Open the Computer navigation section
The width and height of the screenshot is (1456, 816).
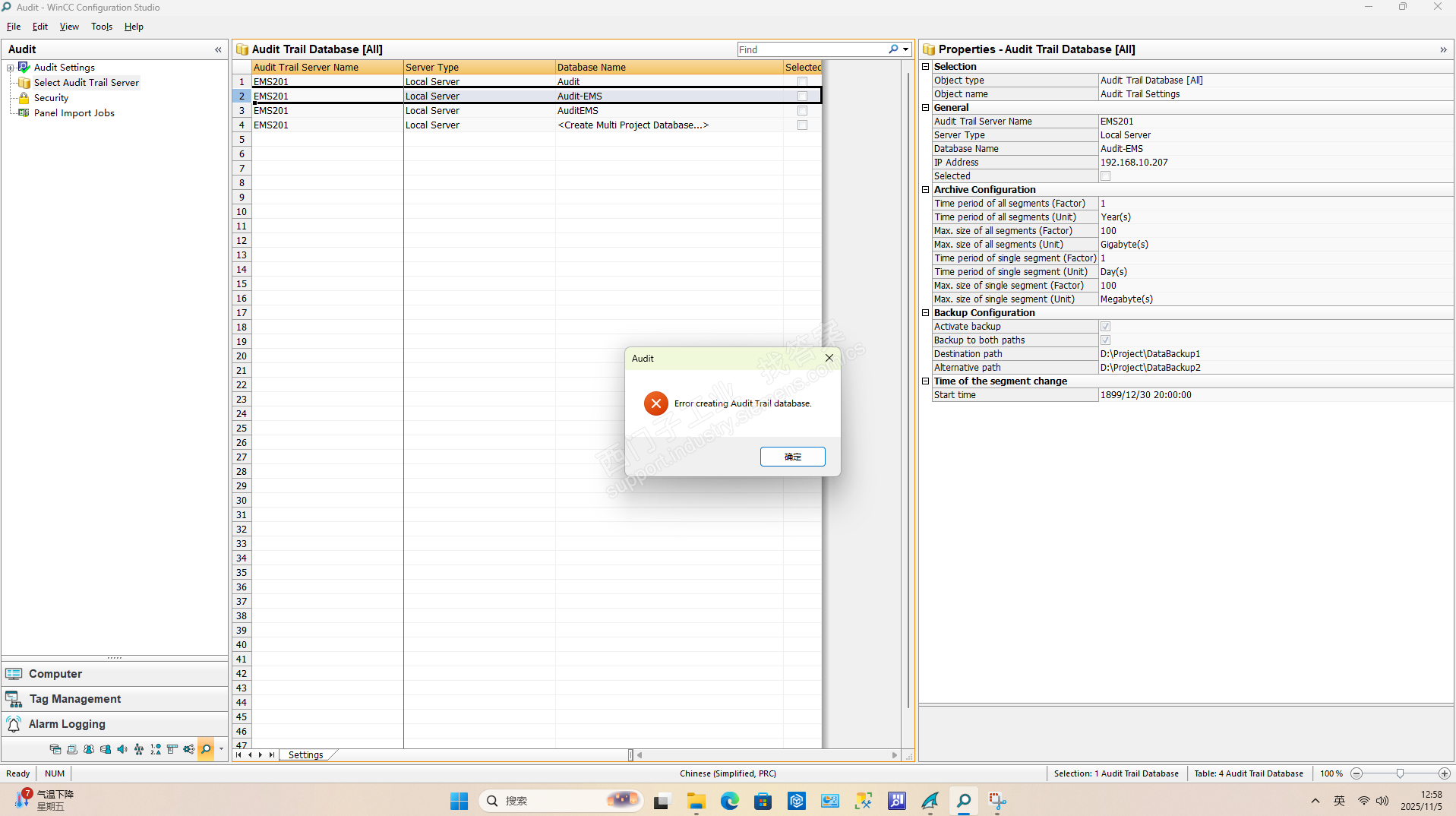click(115, 674)
